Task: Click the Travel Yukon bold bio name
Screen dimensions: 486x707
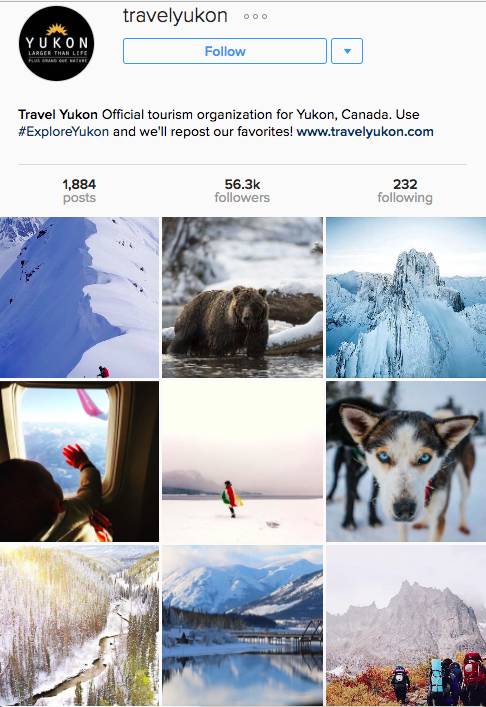Action: tap(58, 115)
